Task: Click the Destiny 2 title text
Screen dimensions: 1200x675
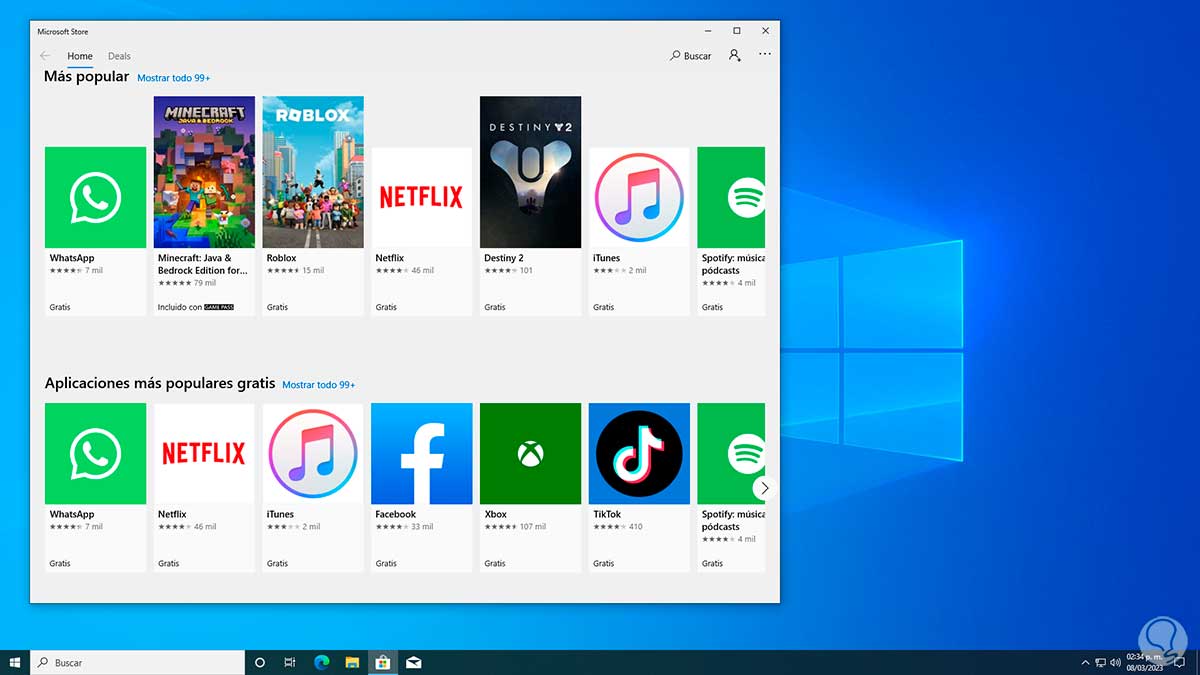Action: click(x=504, y=258)
